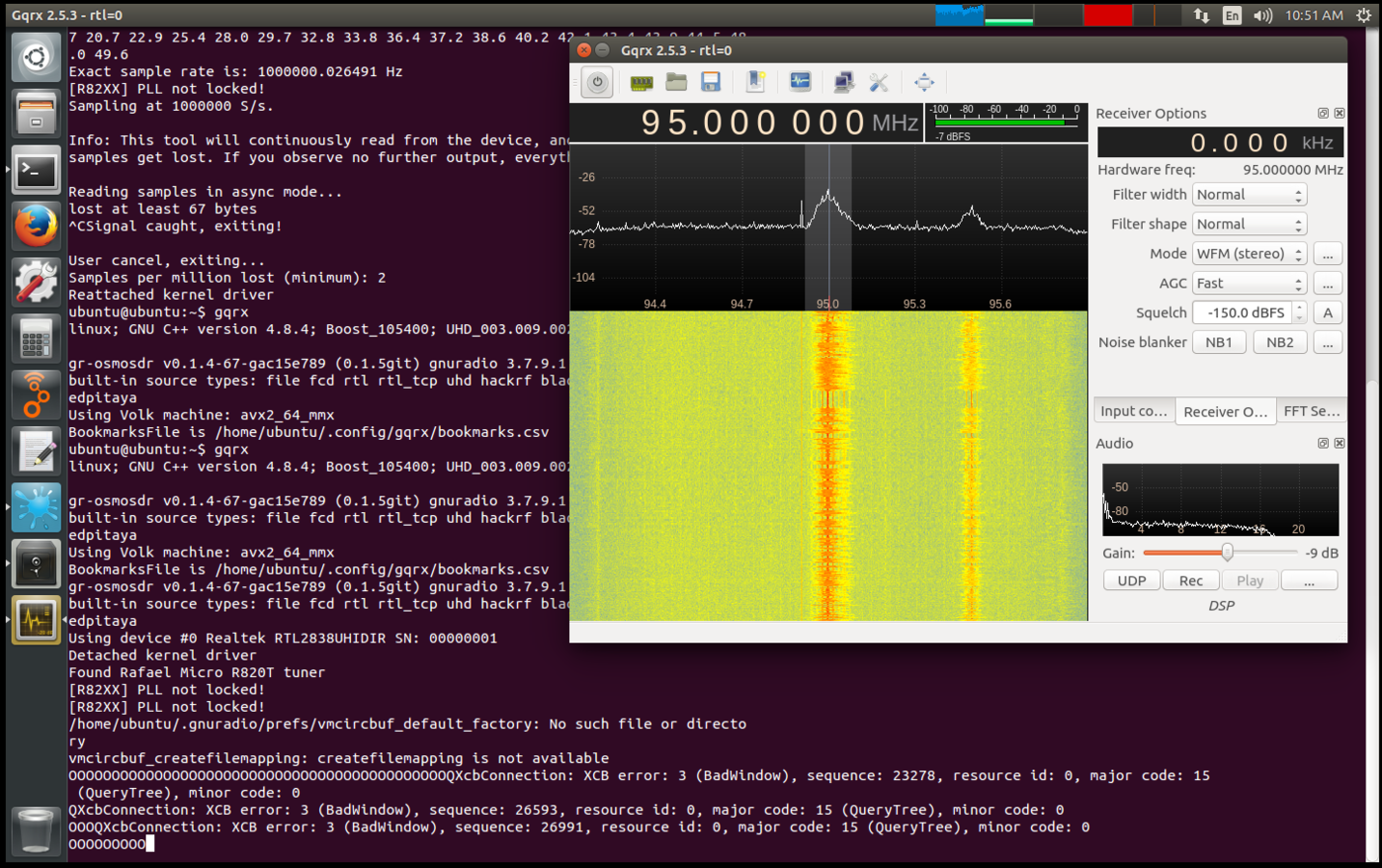The width and height of the screenshot is (1382, 868).
Task: Toggle full screen arrows icon in toolbar
Action: [924, 82]
